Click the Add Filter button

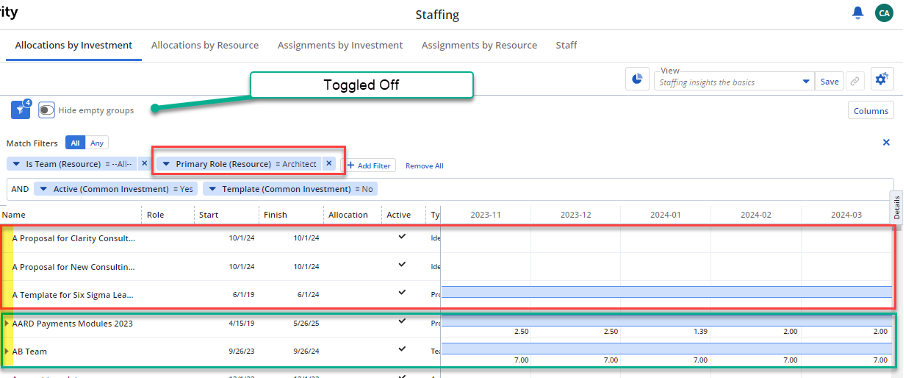[370, 165]
